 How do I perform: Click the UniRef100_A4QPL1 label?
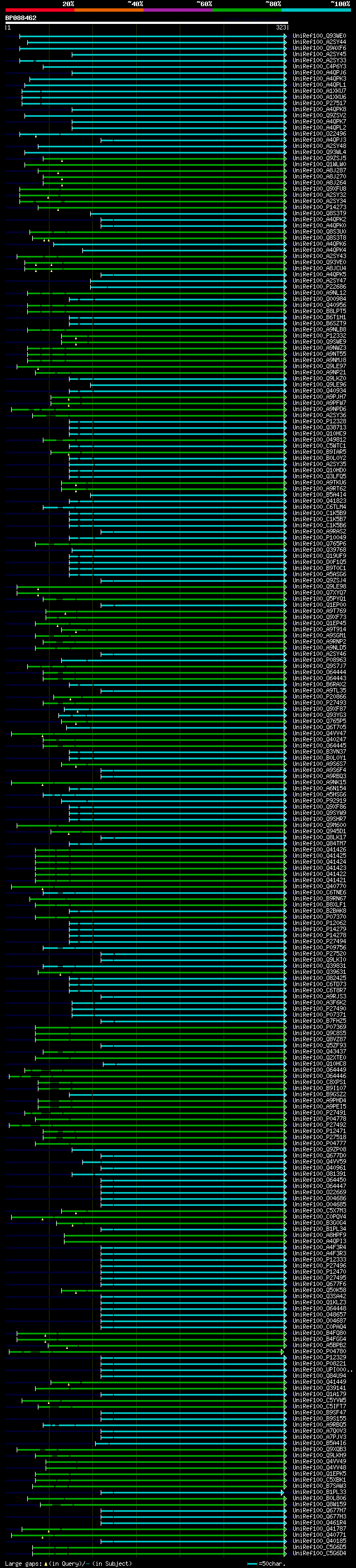pyautogui.click(x=319, y=85)
